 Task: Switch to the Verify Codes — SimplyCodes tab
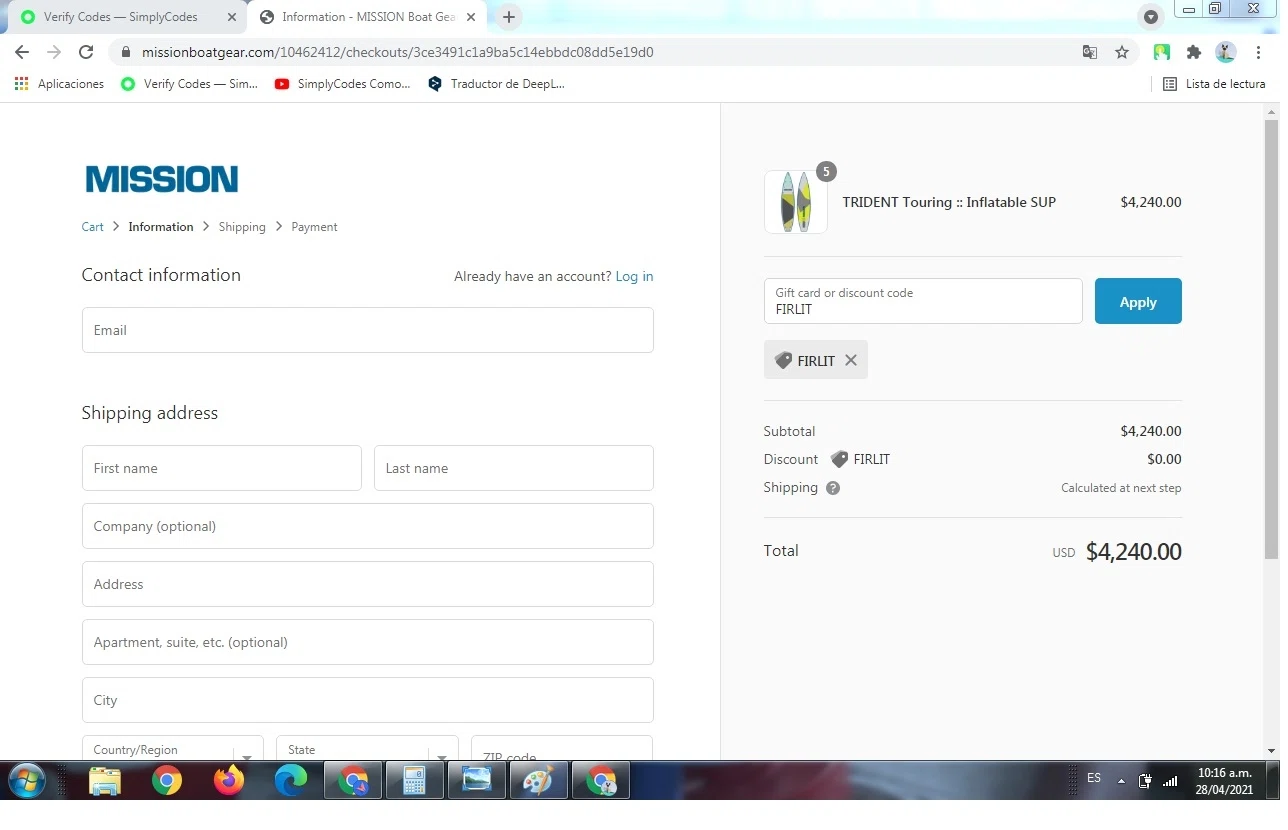point(121,17)
